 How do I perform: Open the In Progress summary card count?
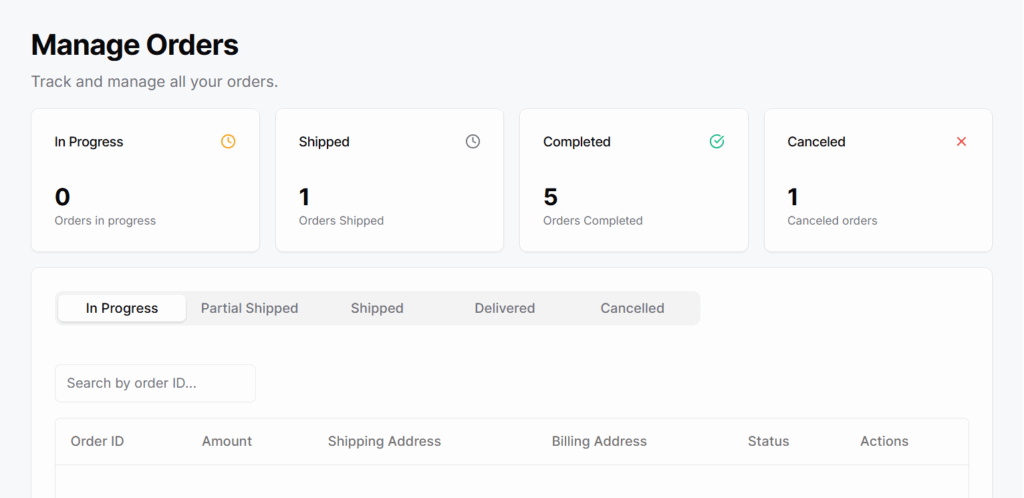[x=62, y=197]
